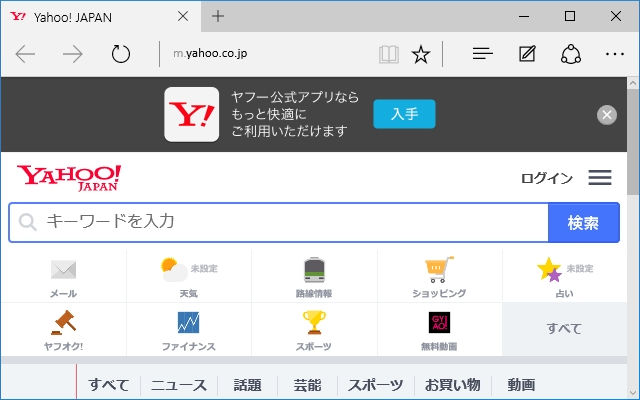Viewport: 640px width, 400px height.
Task: Click the scrollbar down arrow
Action: tap(633, 392)
